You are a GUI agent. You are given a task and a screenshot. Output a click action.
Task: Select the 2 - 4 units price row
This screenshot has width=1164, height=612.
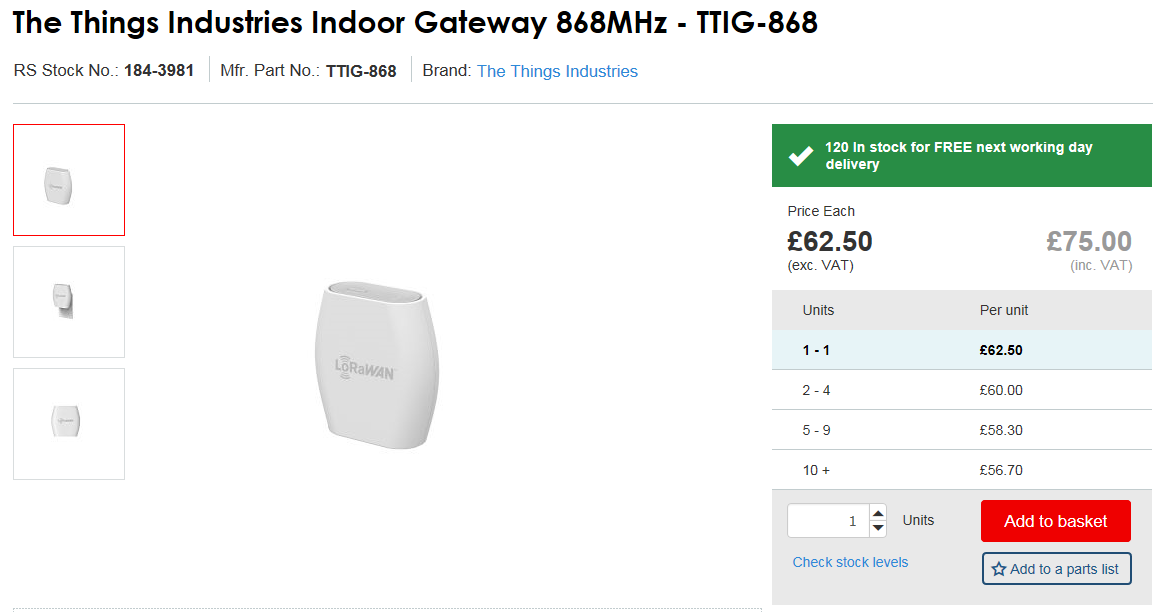[961, 390]
